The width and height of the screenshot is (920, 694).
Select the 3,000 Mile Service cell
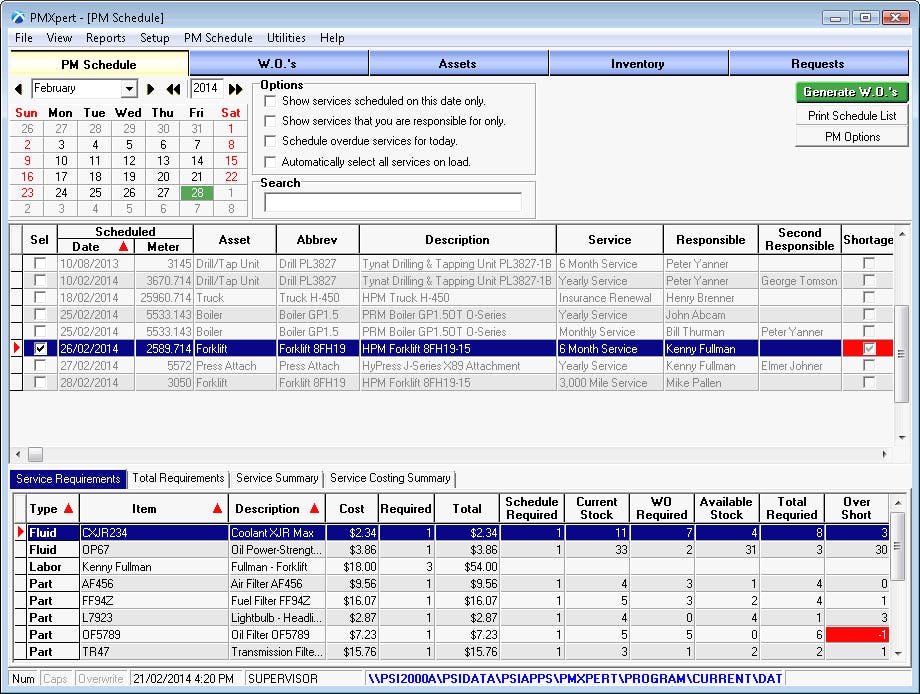[x=610, y=382]
